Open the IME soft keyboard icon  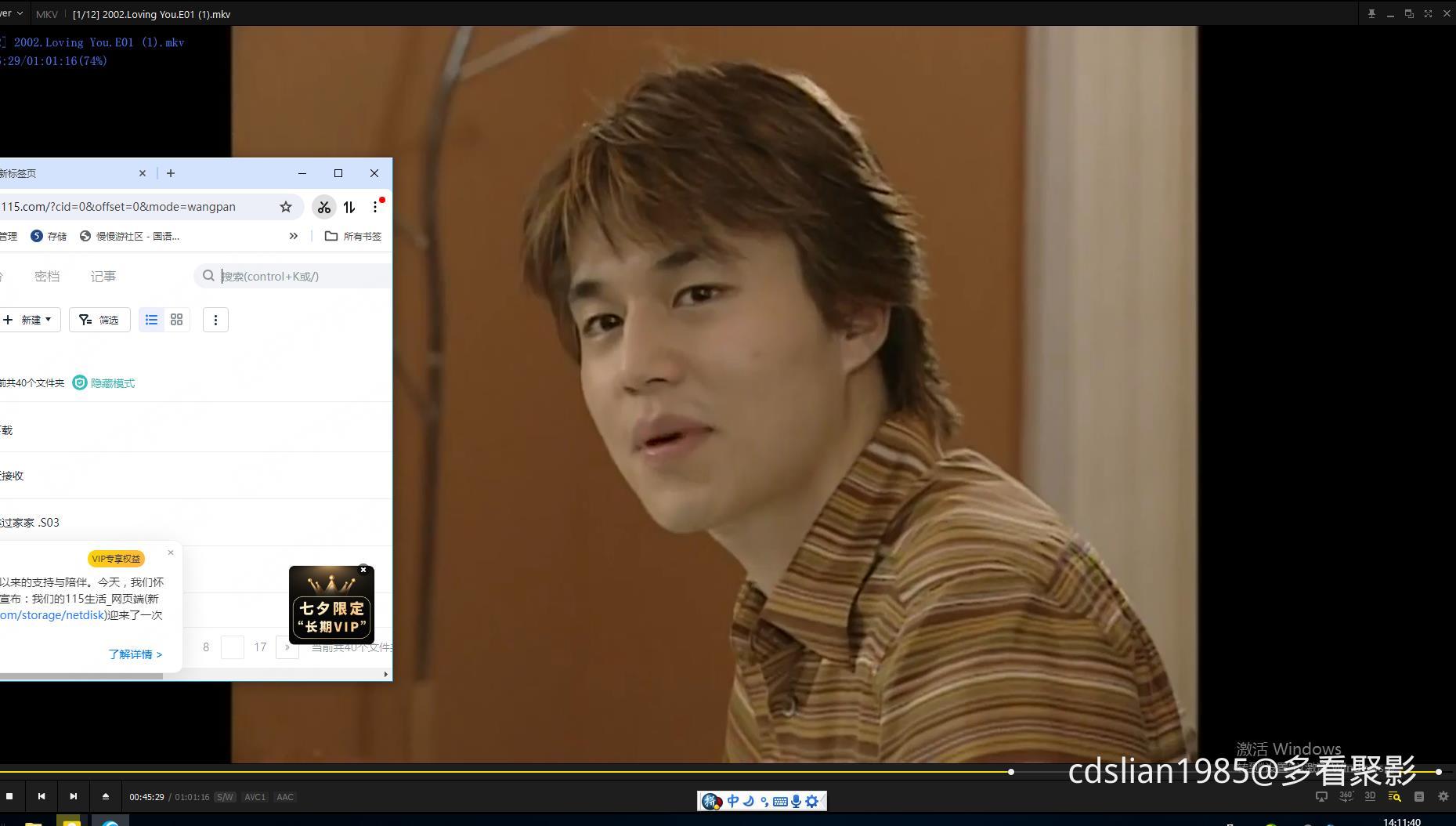780,801
